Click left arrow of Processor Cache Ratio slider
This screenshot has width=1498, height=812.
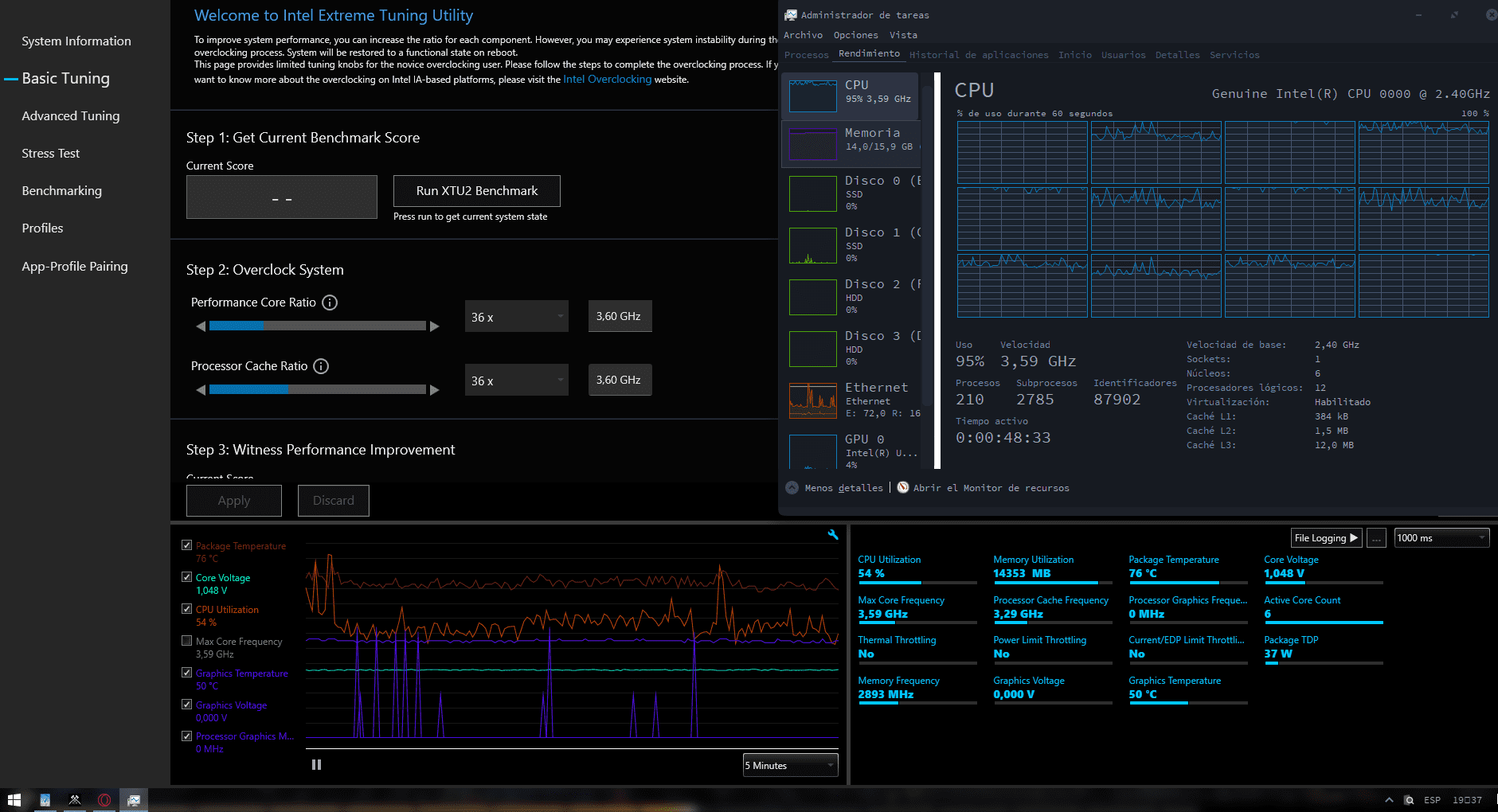point(201,390)
